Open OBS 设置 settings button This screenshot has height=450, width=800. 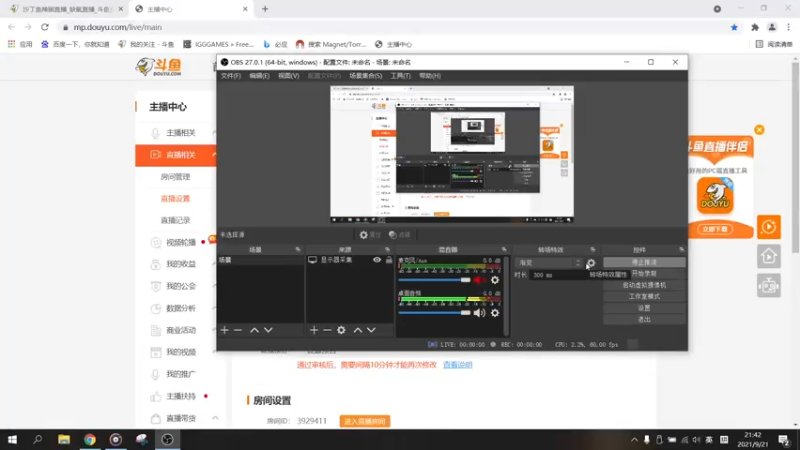click(644, 308)
